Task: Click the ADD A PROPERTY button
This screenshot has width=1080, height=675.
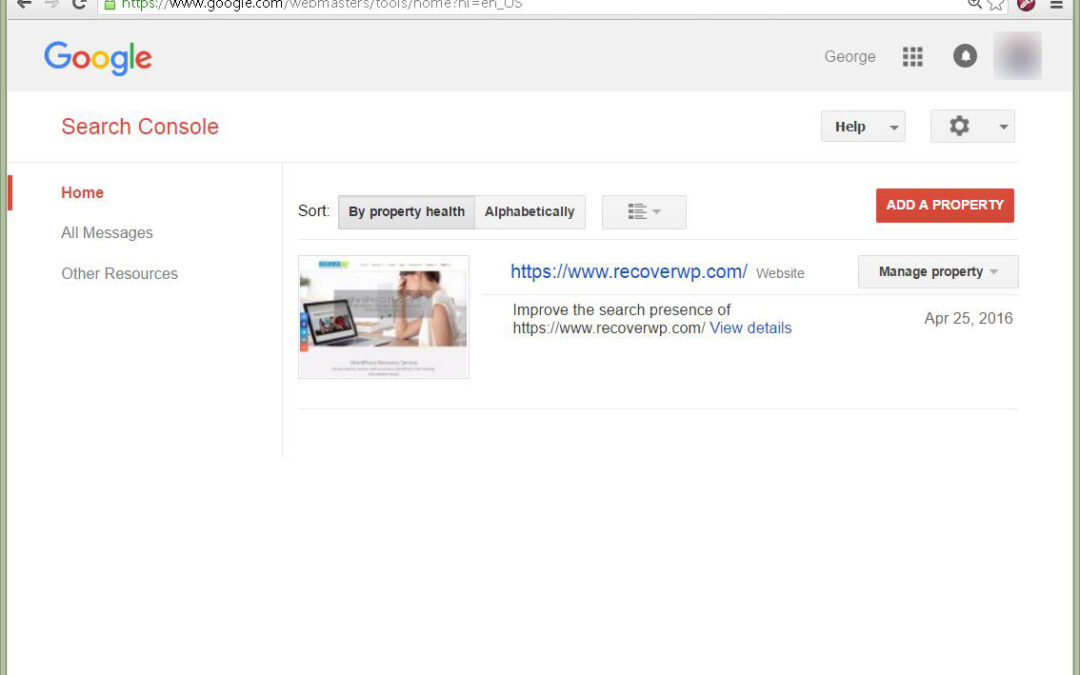Action: (944, 205)
